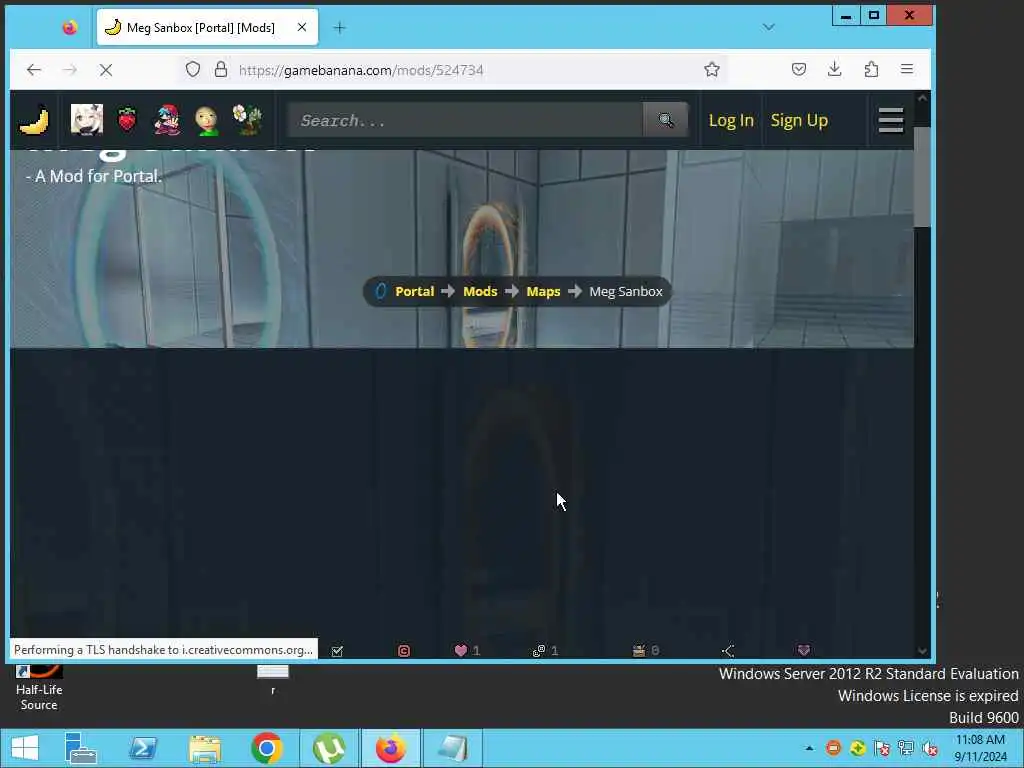Click the red copyright license icon
The width and height of the screenshot is (1024, 768).
[x=404, y=650]
